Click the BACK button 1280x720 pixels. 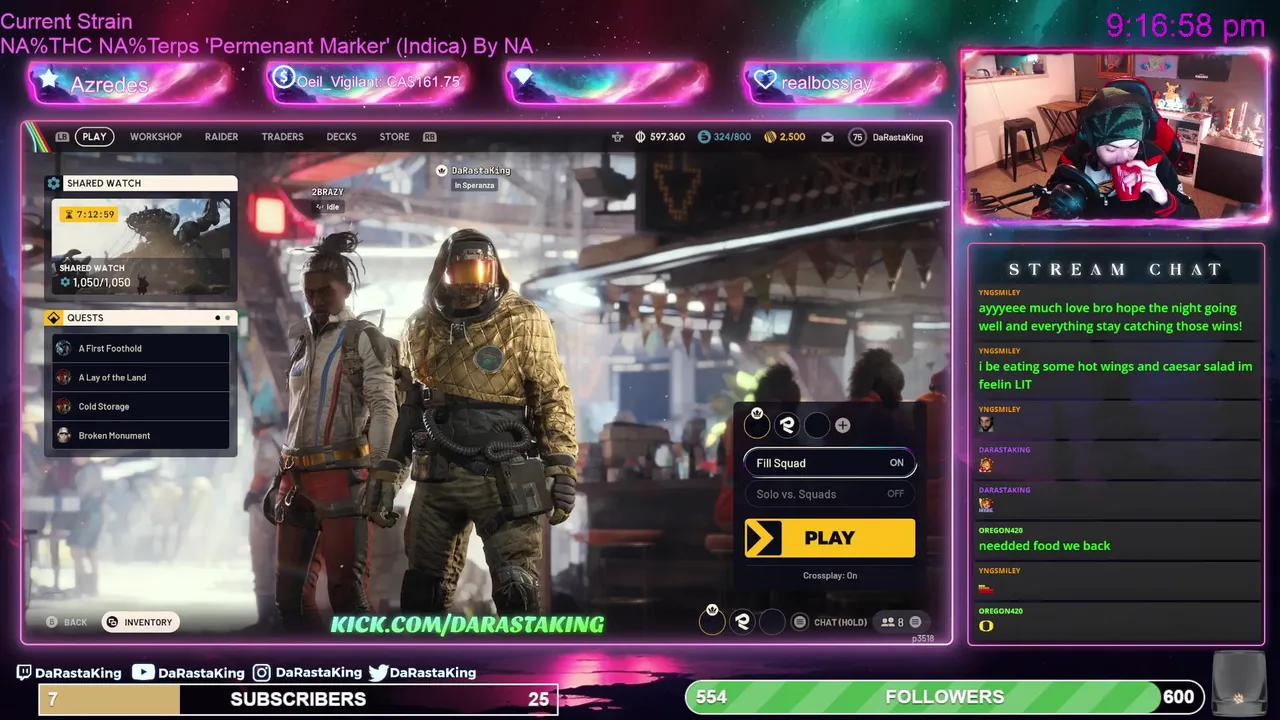pyautogui.click(x=67, y=622)
